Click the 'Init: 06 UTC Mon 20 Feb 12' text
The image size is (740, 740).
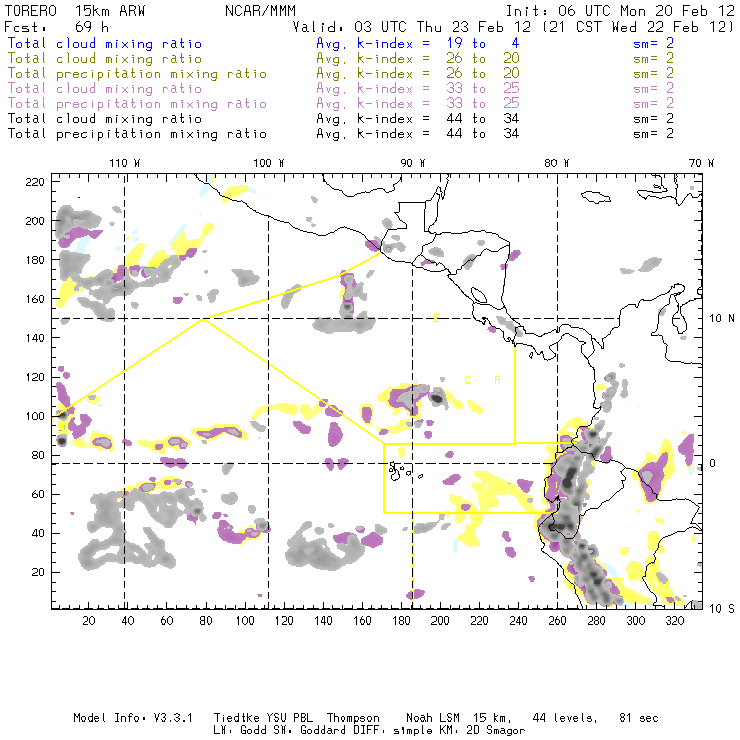pos(620,11)
